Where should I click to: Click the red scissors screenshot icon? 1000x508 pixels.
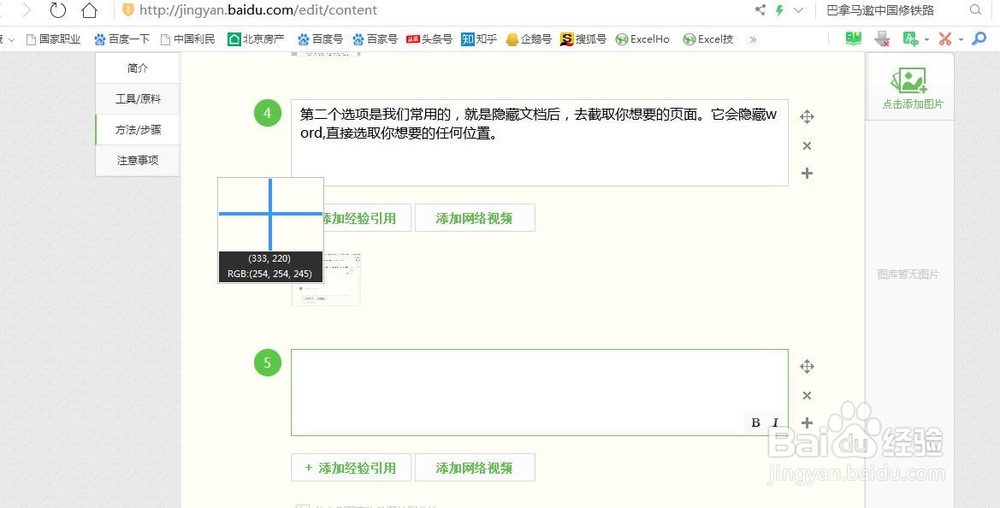pyautogui.click(x=945, y=39)
